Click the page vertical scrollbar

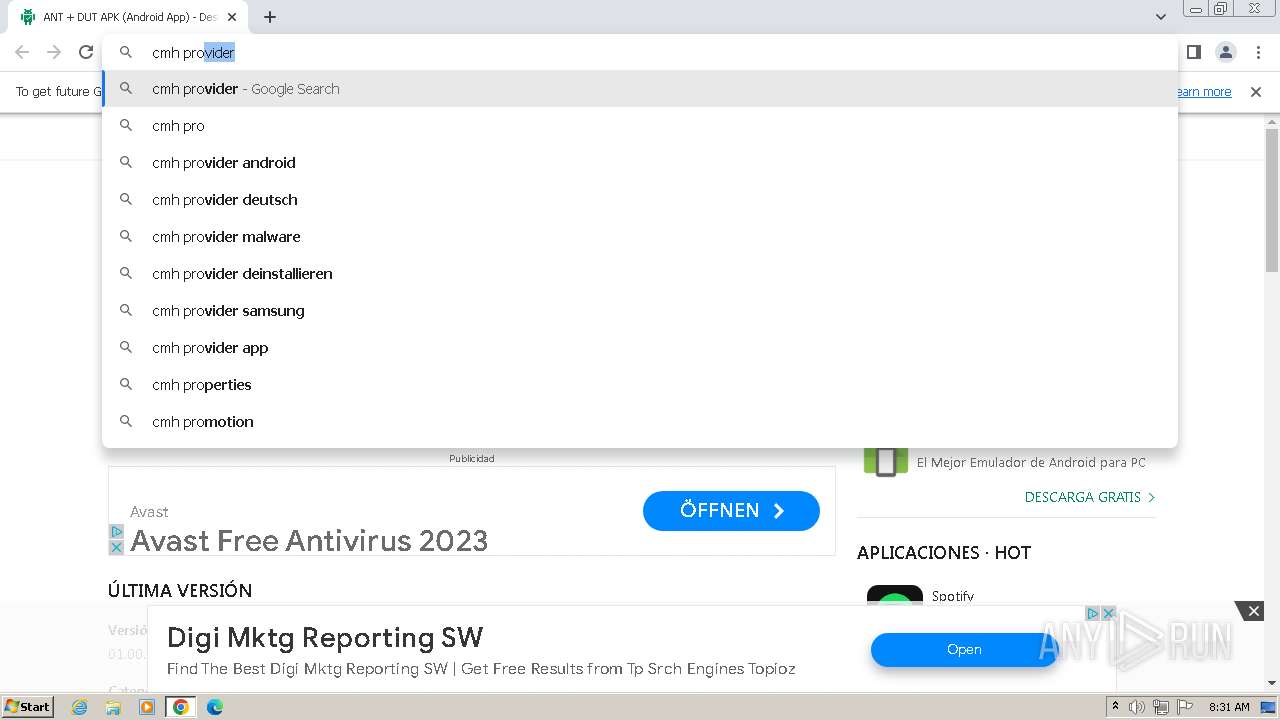click(1272, 200)
